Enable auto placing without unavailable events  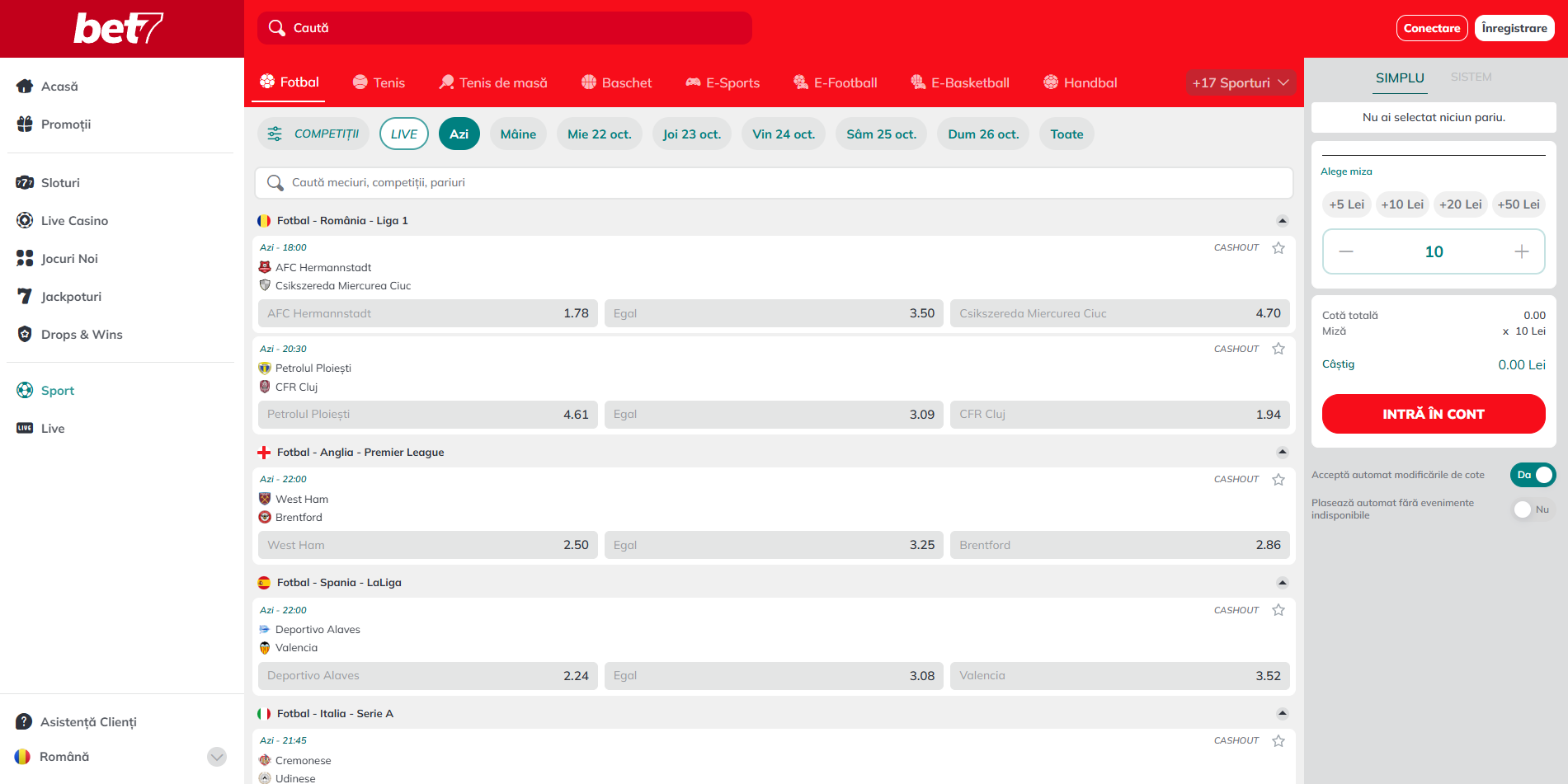[1533, 509]
